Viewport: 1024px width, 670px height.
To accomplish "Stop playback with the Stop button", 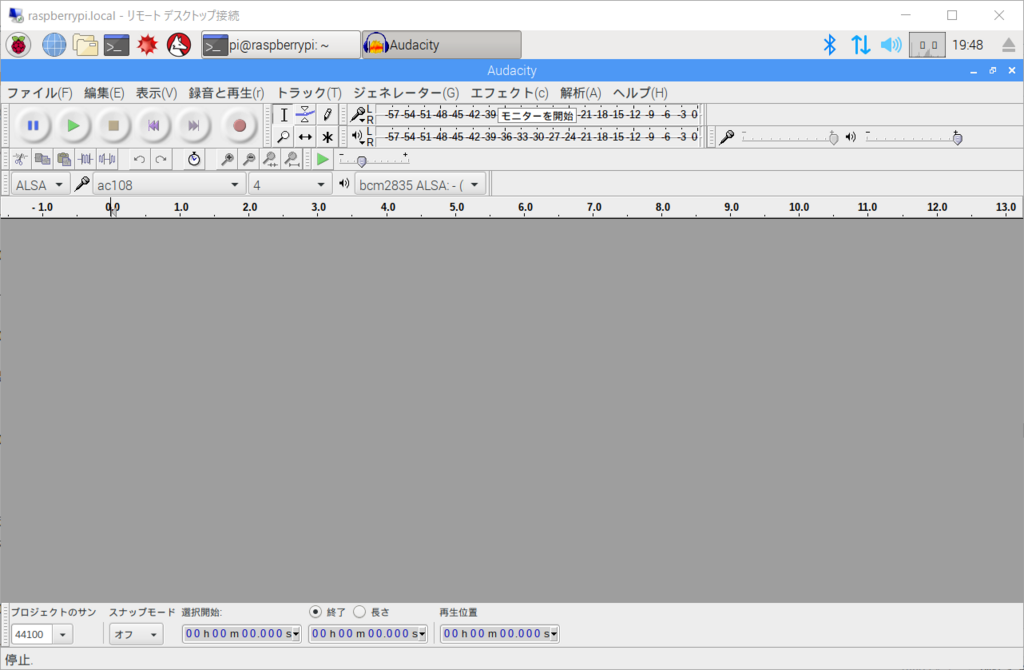I will point(113,125).
